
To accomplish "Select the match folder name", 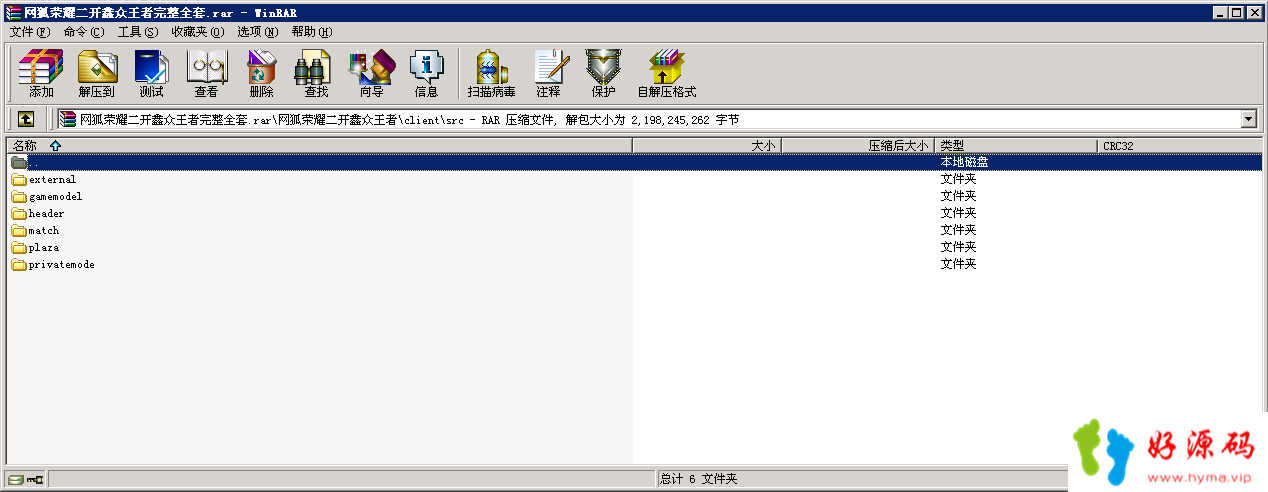I will point(44,231).
